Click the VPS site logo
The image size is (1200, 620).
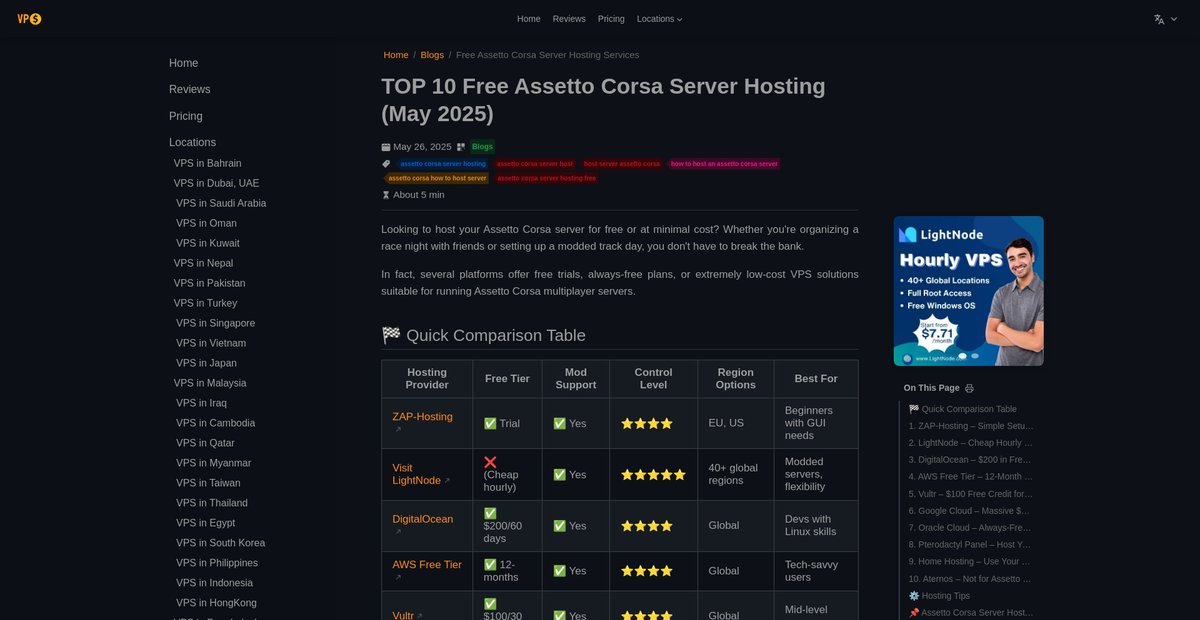pyautogui.click(x=29, y=19)
